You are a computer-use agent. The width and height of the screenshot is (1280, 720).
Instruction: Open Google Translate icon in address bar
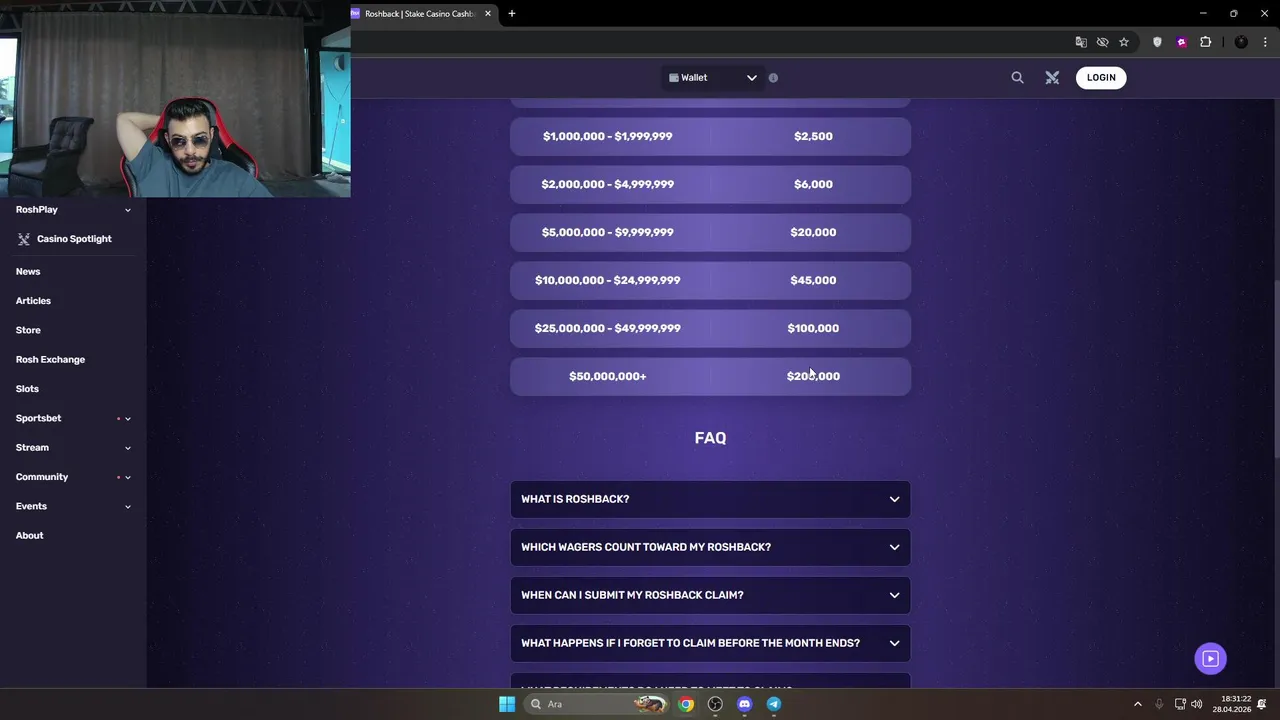click(x=1081, y=42)
